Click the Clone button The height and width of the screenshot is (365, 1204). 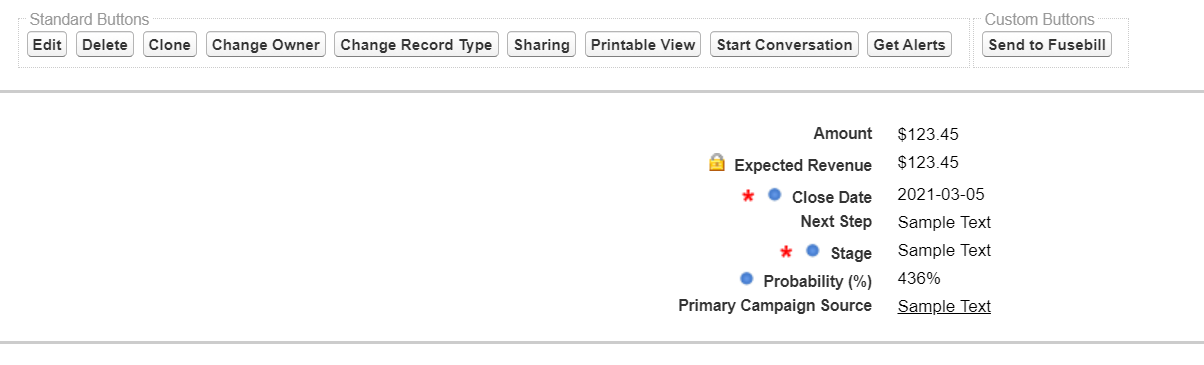(x=170, y=45)
